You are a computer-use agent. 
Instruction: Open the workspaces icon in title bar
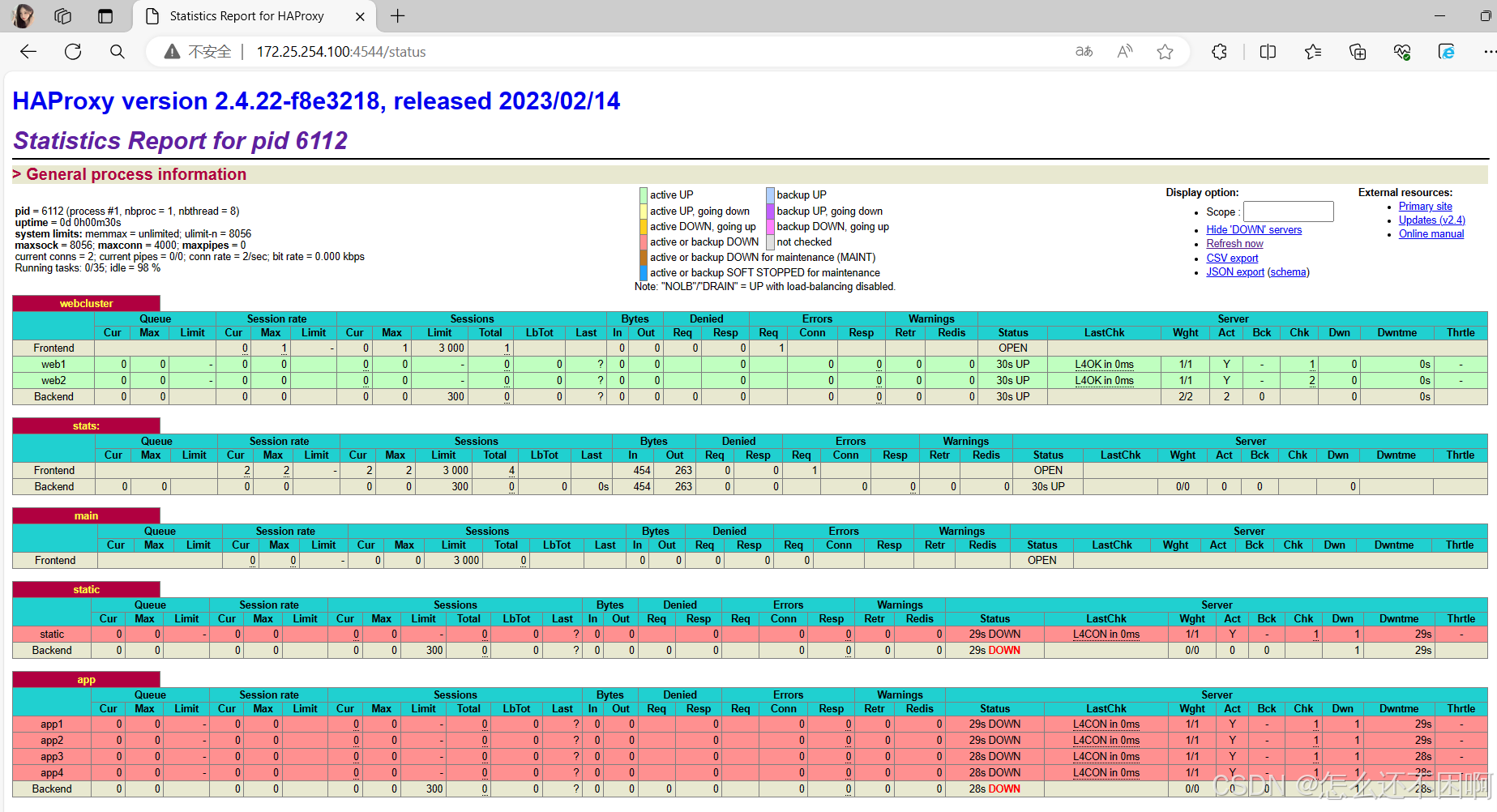click(63, 15)
